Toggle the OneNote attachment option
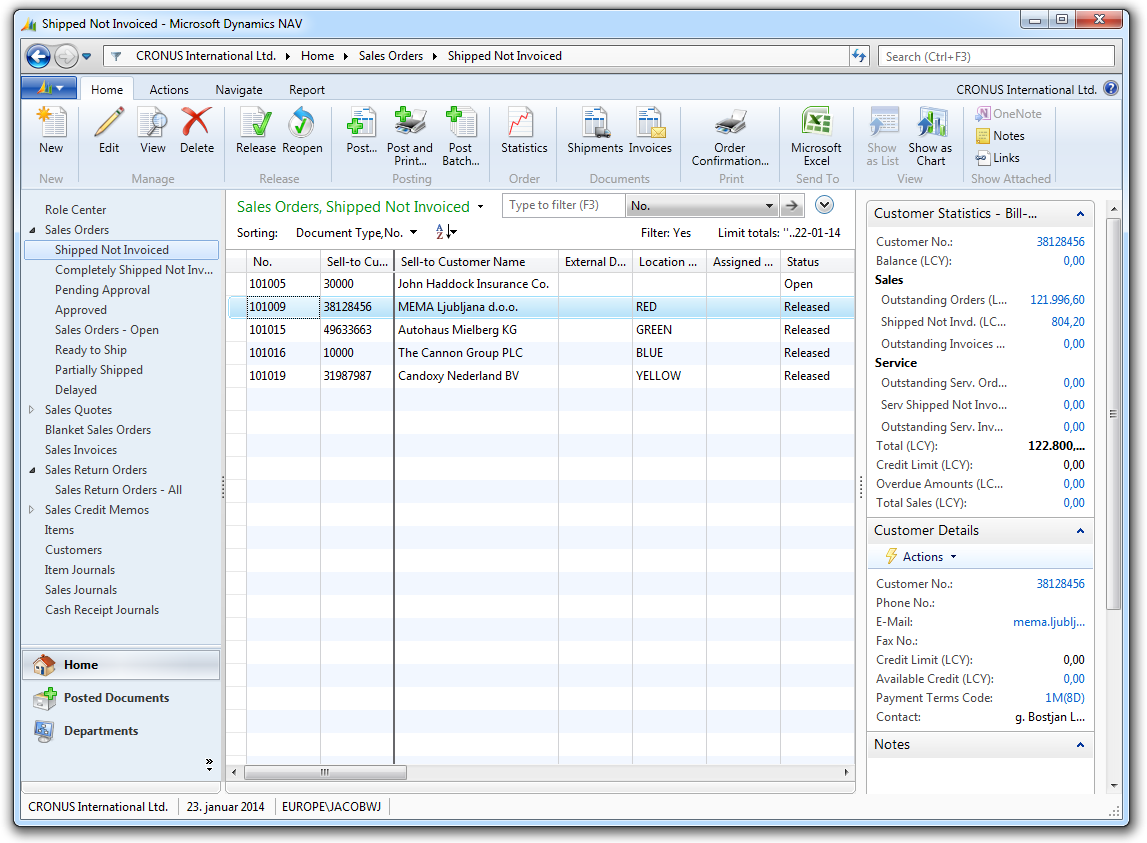Screen dimensions: 1147x843 1008,113
